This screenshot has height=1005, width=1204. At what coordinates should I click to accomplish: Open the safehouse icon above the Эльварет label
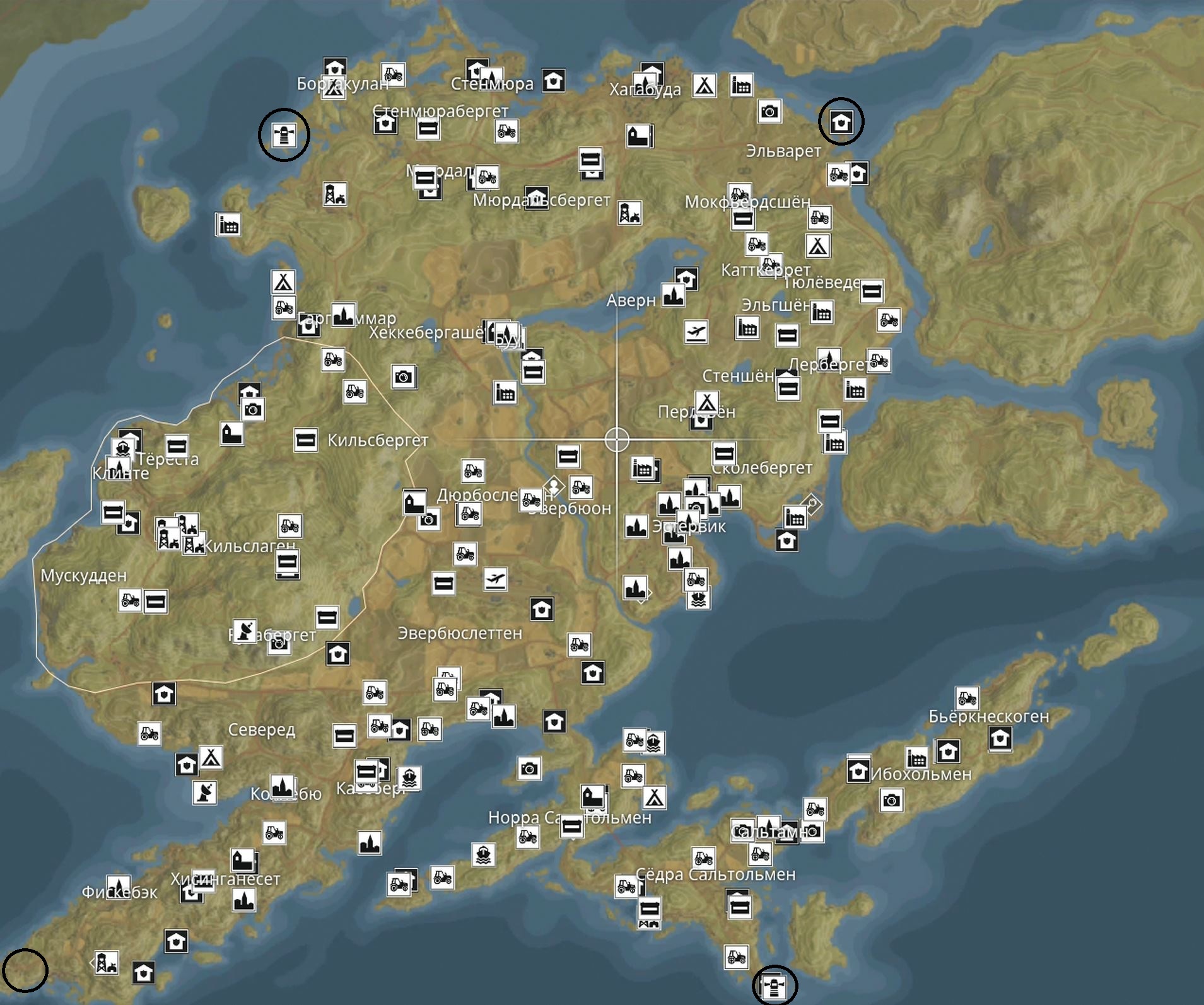tap(841, 122)
